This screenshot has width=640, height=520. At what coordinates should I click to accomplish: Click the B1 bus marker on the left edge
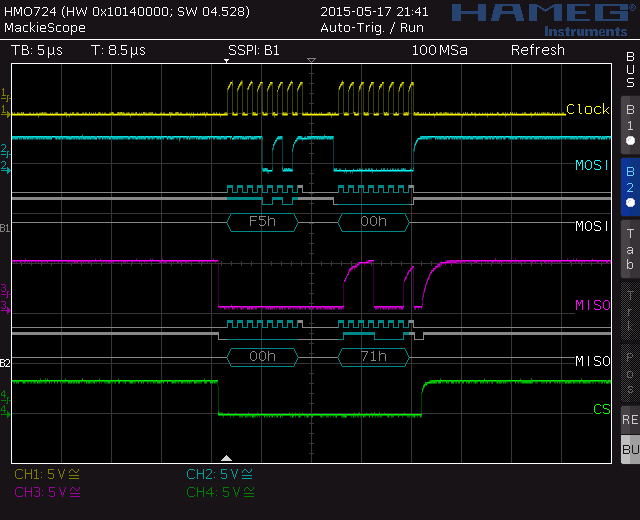pyautogui.click(x=5, y=228)
